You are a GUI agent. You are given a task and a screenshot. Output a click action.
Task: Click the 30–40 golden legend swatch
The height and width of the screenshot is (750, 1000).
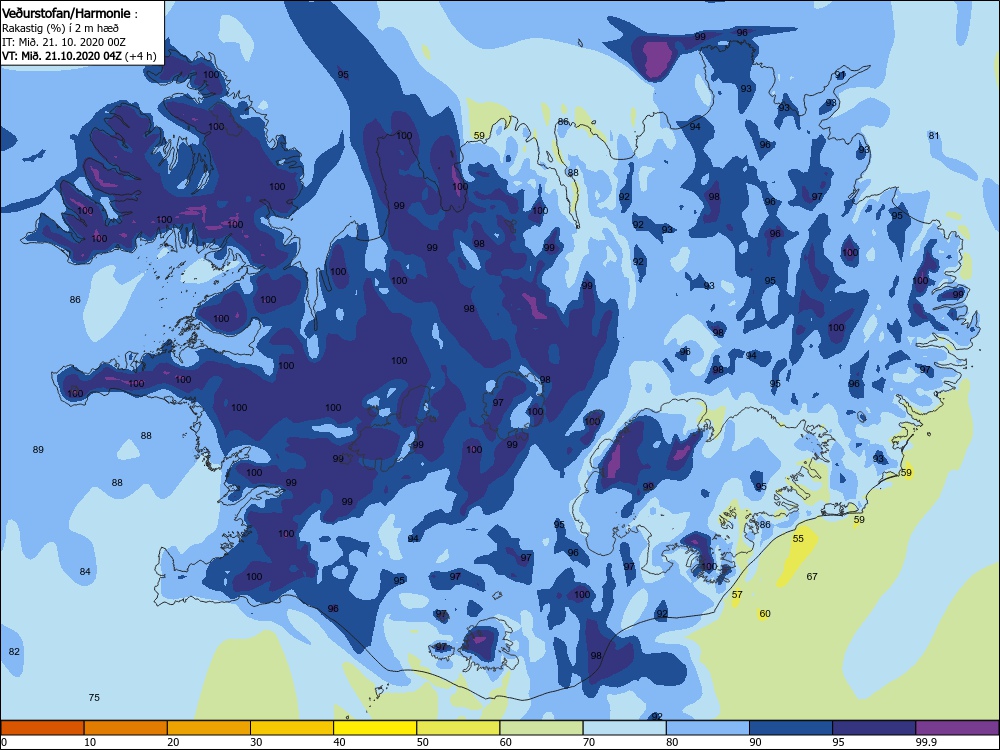tap(292, 728)
